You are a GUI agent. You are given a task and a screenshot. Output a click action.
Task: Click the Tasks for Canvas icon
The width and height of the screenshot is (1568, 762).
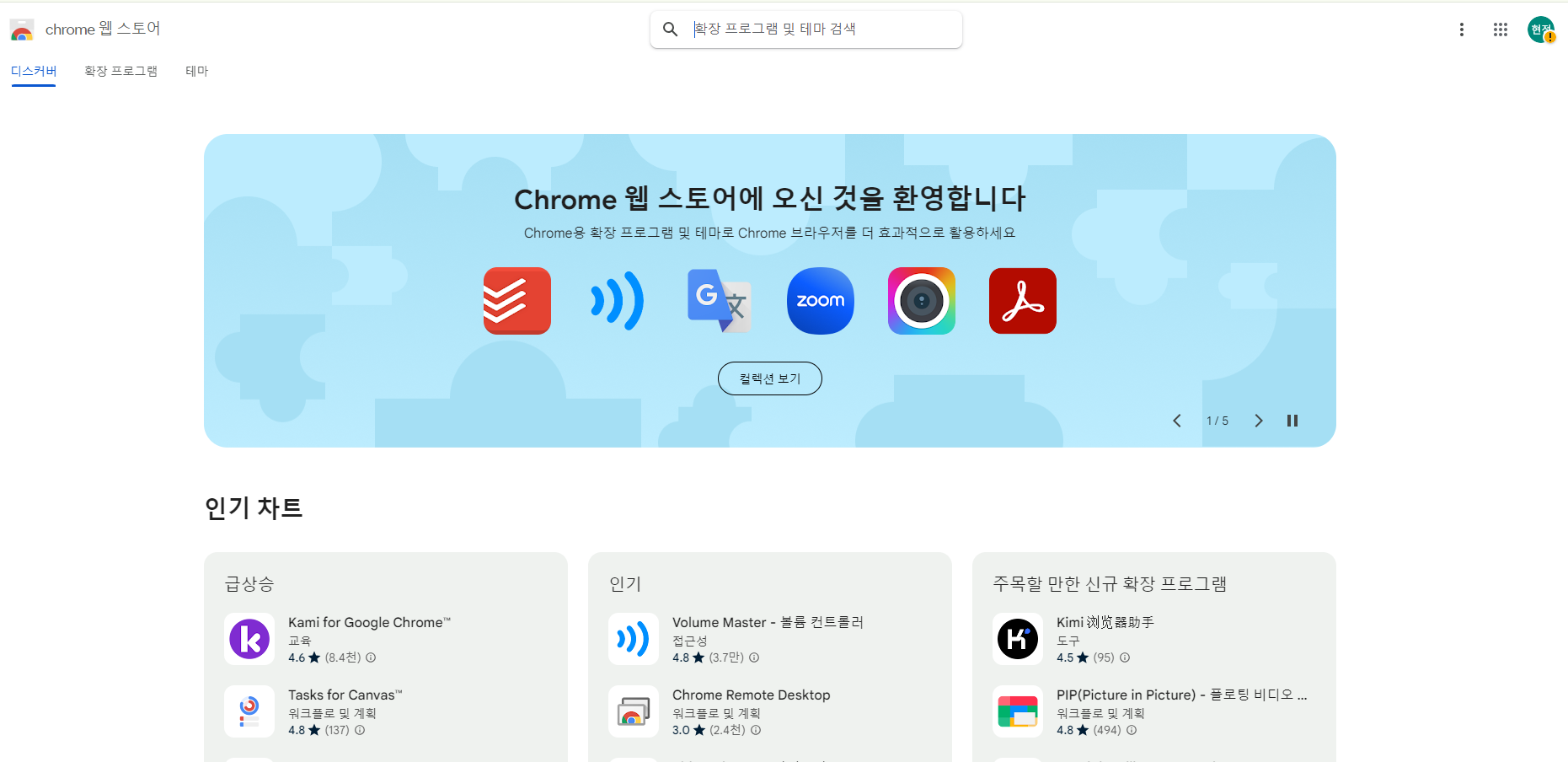249,711
